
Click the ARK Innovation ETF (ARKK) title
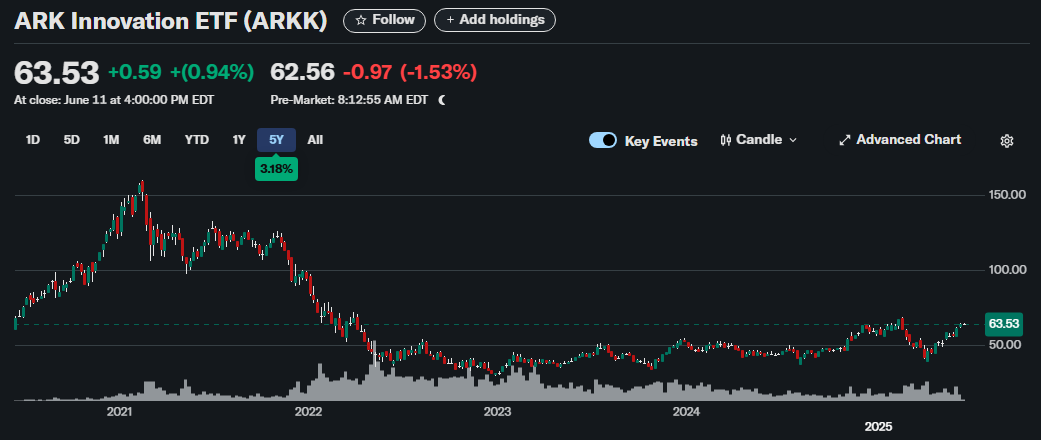[171, 21]
